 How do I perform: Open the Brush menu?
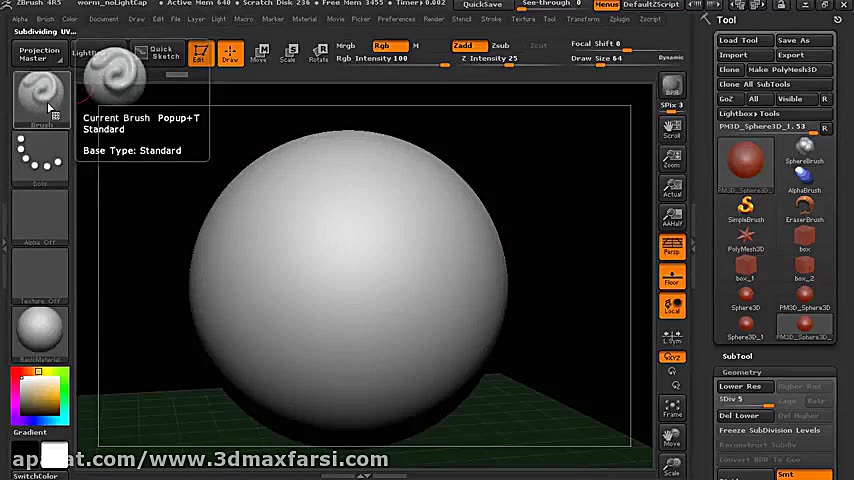[x=45, y=19]
